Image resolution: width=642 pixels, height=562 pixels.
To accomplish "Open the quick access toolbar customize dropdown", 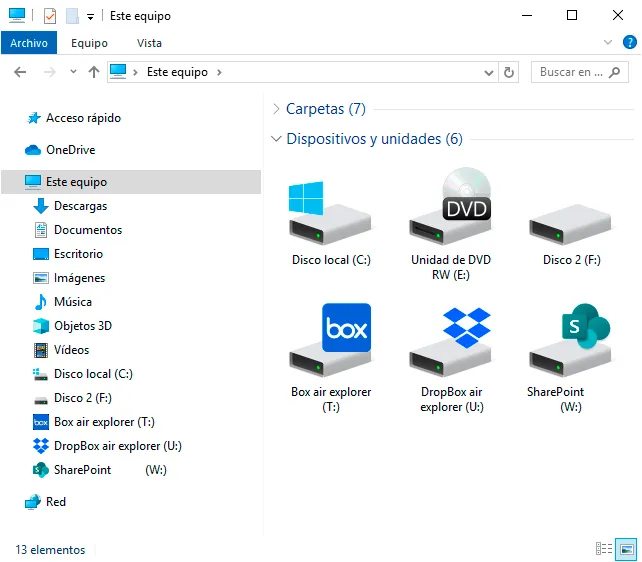I will pyautogui.click(x=90, y=17).
